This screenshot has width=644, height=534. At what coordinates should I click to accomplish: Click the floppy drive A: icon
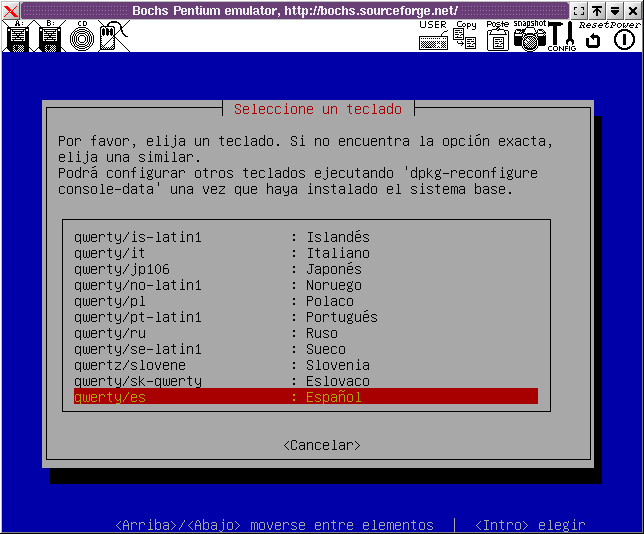click(17, 37)
